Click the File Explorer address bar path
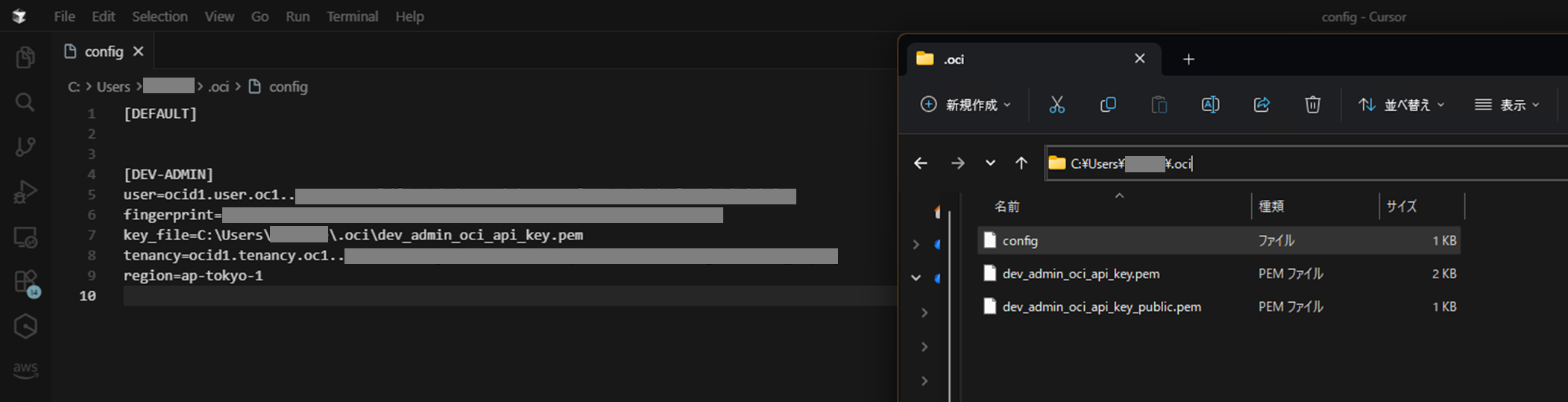Screen dimensions: 1568x402 [1305, 163]
